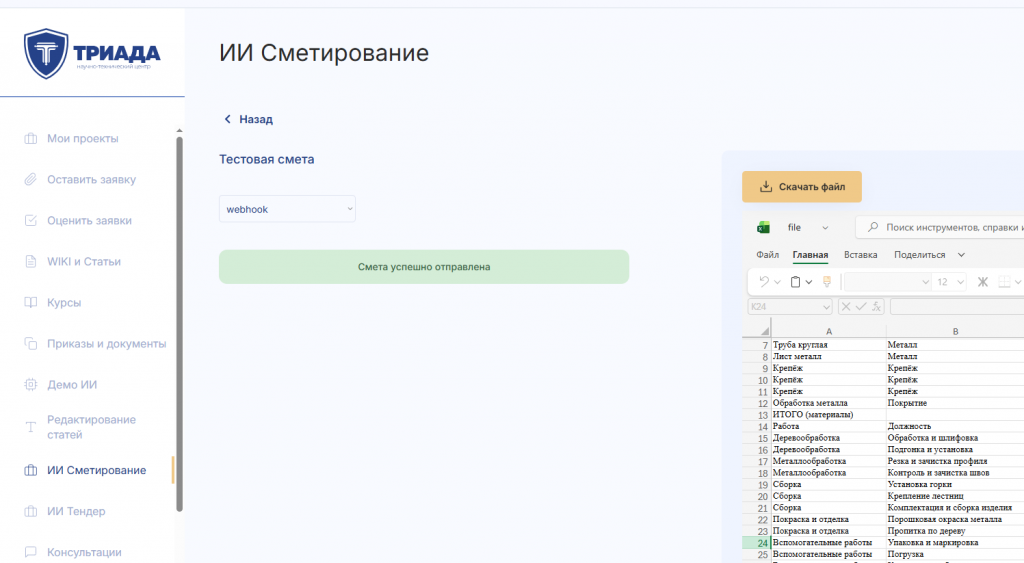Click the Триада shield logo
The image size is (1024, 563).
tap(46, 54)
